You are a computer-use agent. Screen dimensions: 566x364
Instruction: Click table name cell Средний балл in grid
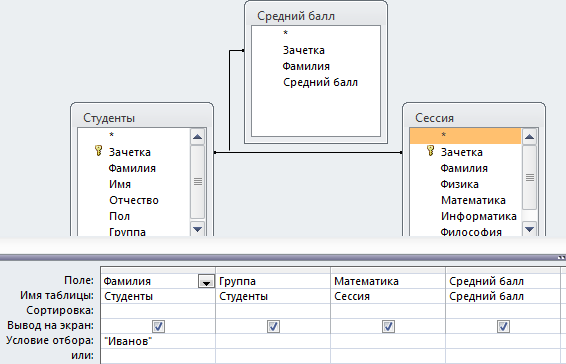pyautogui.click(x=503, y=296)
